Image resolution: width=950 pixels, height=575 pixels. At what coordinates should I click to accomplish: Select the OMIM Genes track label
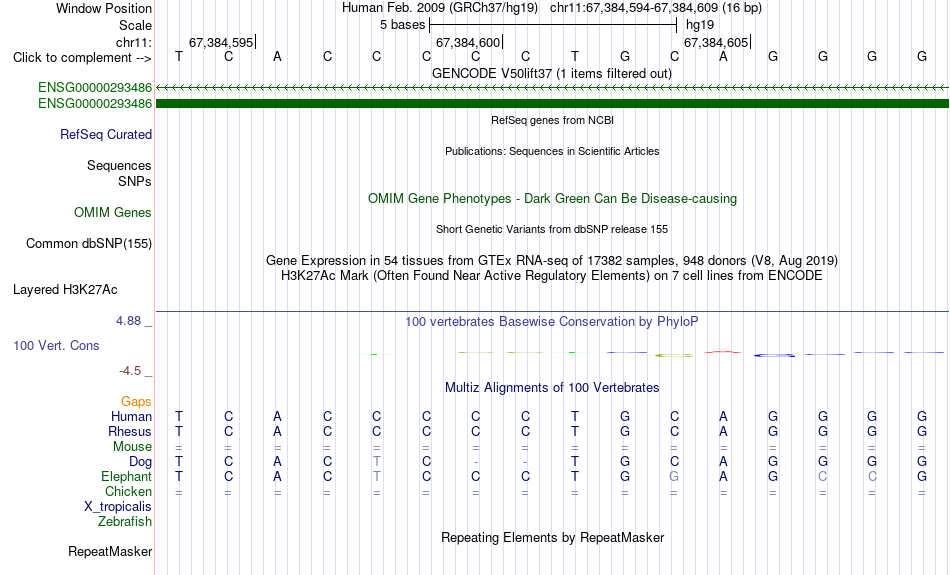coord(113,213)
